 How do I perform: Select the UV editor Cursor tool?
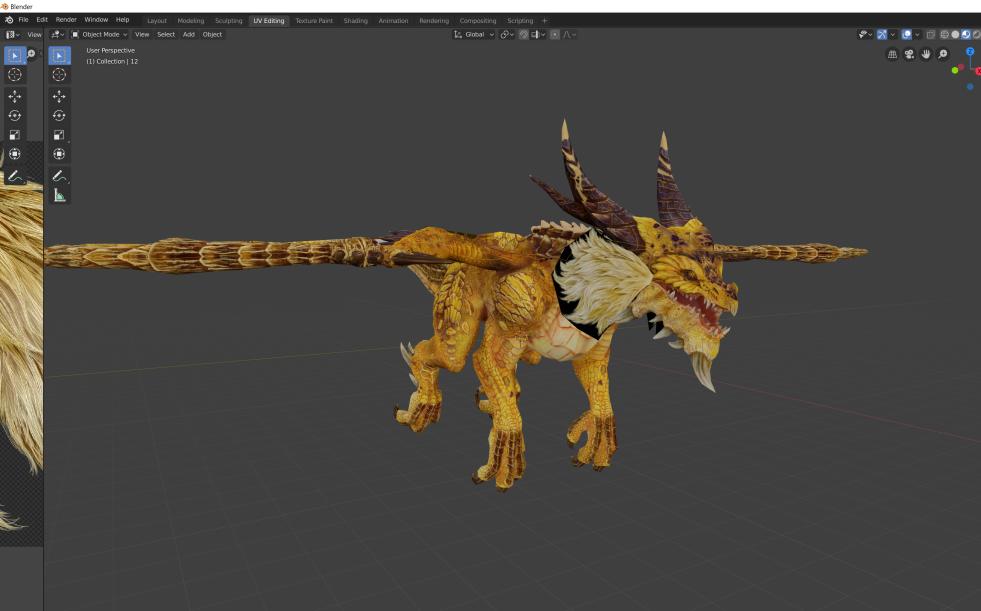(x=15, y=75)
